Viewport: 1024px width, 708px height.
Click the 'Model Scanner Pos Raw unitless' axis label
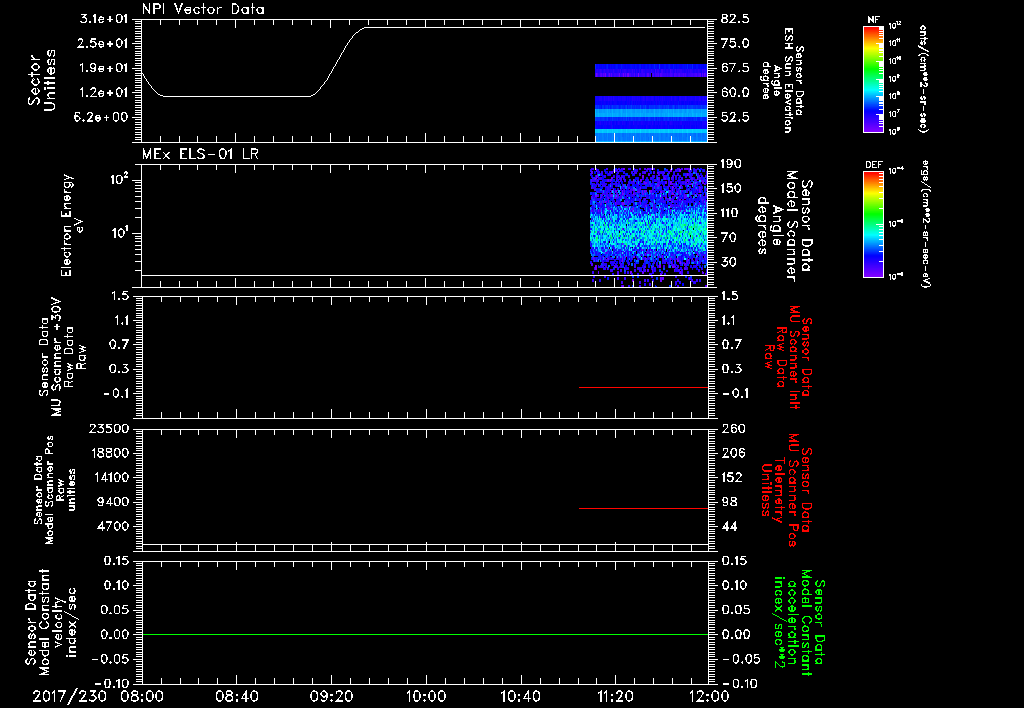click(55, 490)
